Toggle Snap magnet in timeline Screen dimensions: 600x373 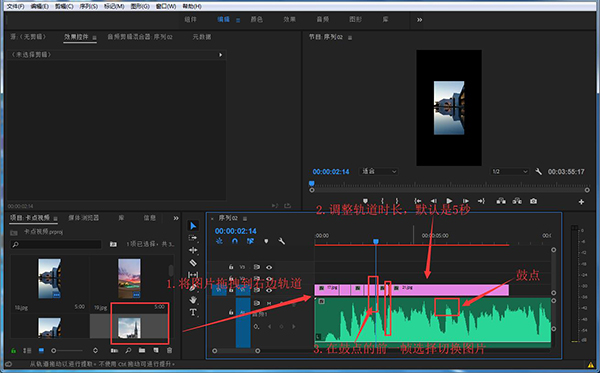(235, 241)
